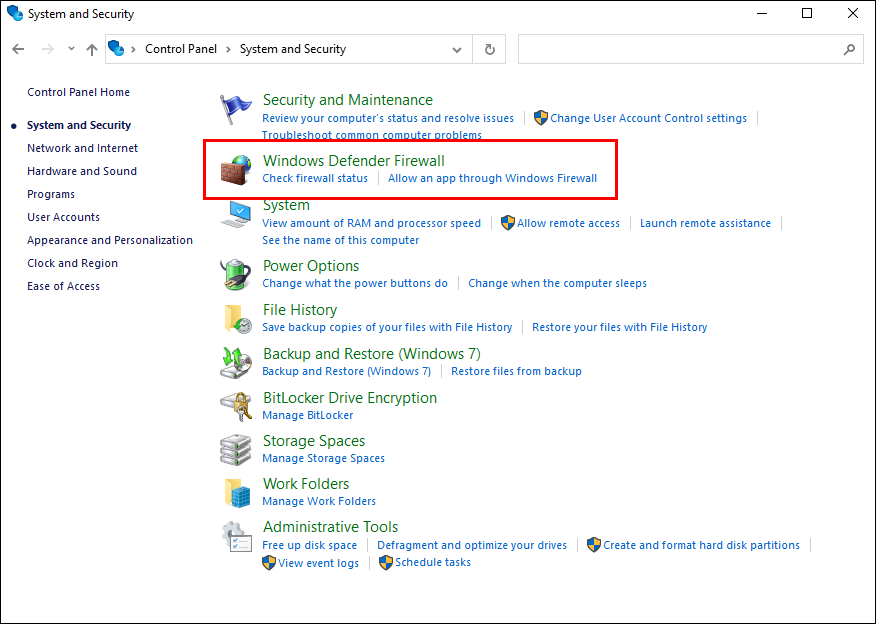The width and height of the screenshot is (876, 624).
Task: Click Manage BitLocker
Action: tap(308, 416)
